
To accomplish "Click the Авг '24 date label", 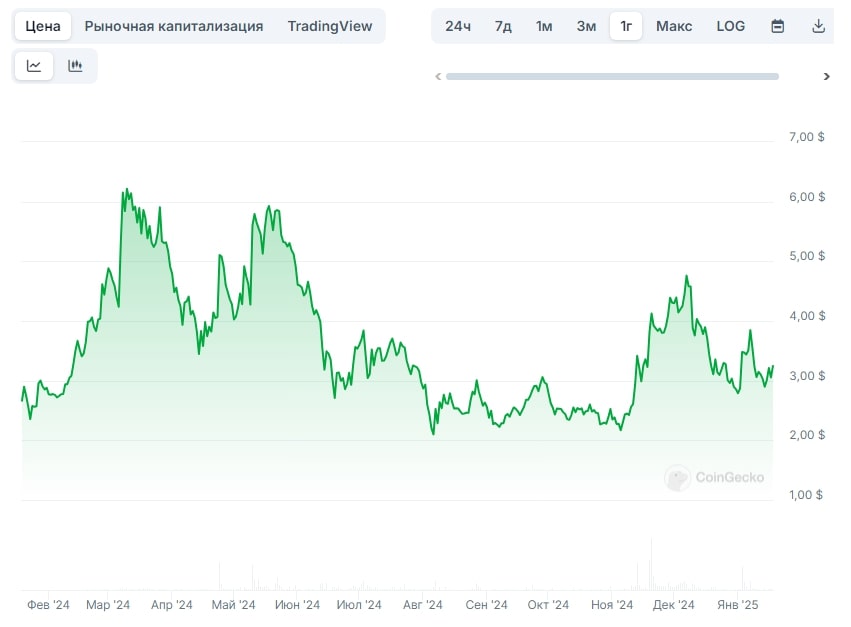I will coord(423,605).
